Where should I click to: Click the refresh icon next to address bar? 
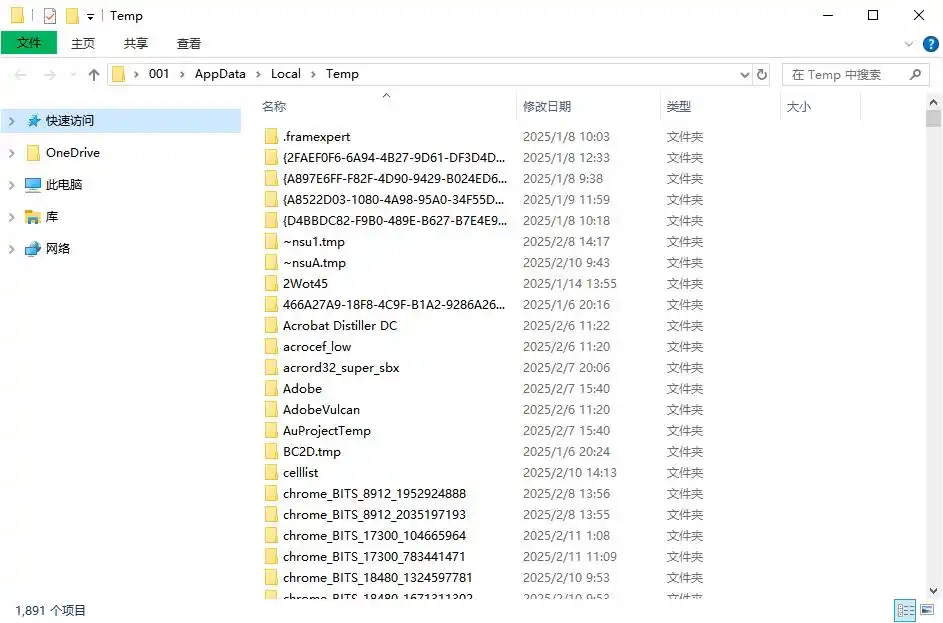(760, 73)
